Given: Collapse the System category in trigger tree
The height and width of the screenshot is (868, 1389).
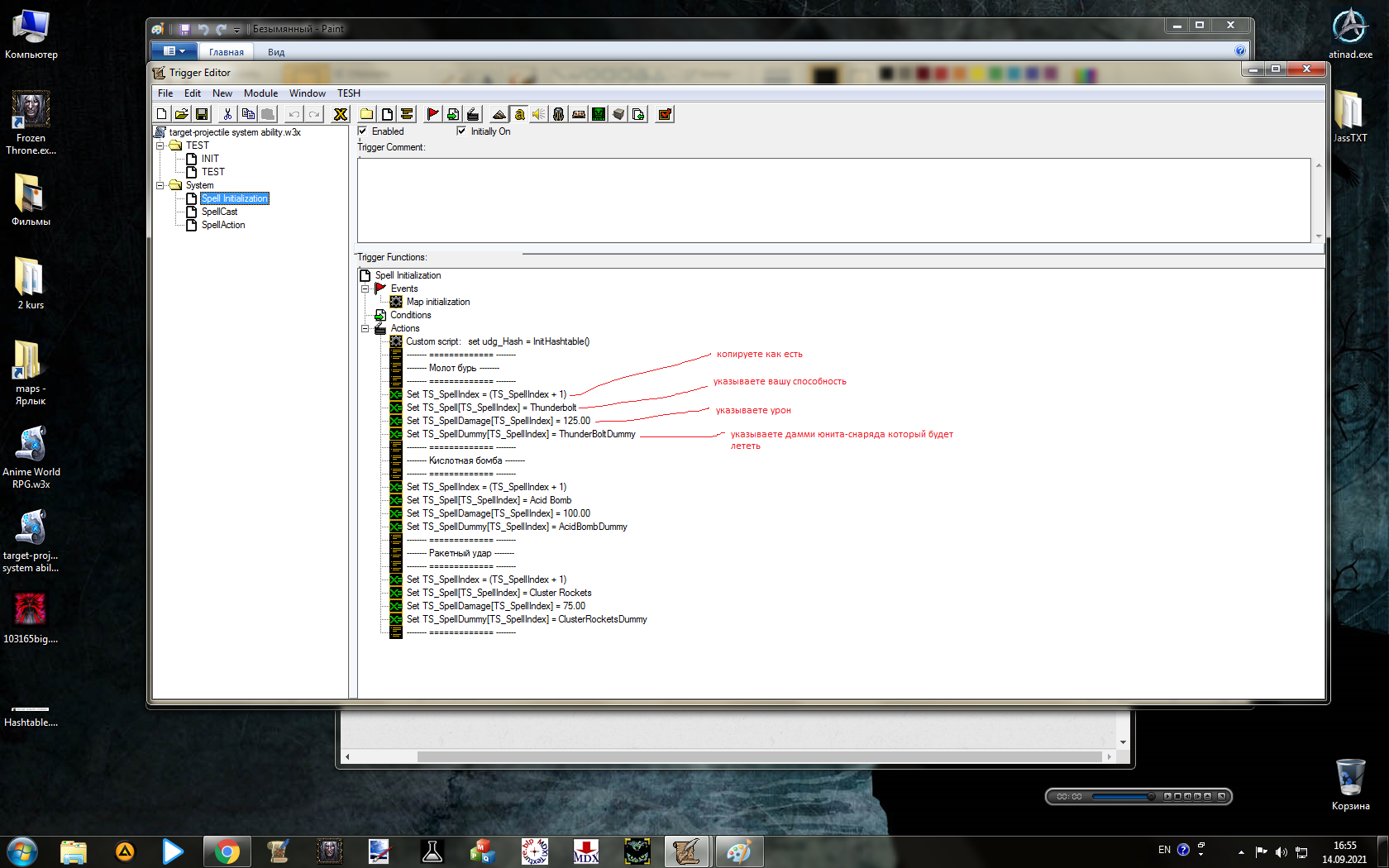Looking at the screenshot, I should [x=160, y=185].
